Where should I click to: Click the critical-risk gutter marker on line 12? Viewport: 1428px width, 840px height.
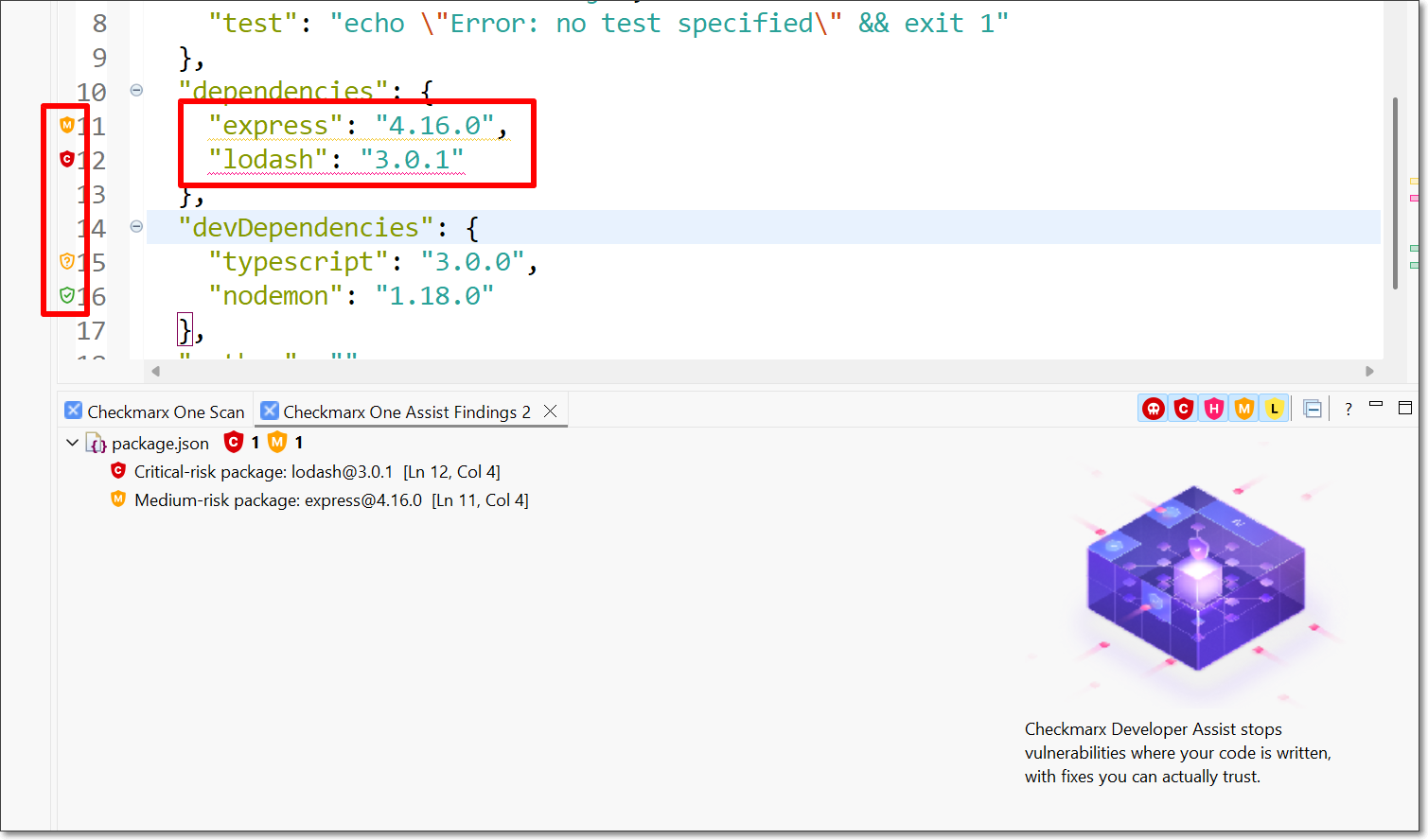coord(67,159)
